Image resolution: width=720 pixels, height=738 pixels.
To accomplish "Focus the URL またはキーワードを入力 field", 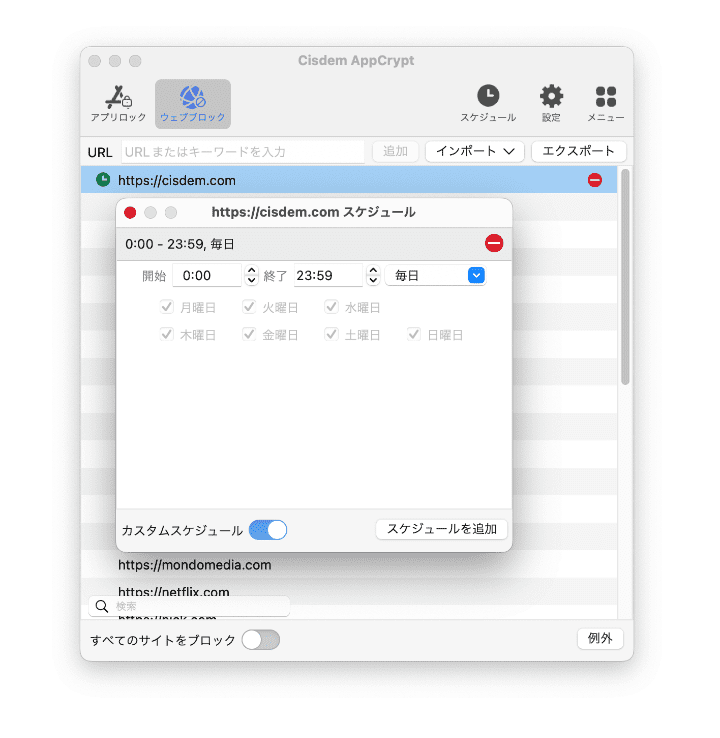I will [x=243, y=152].
